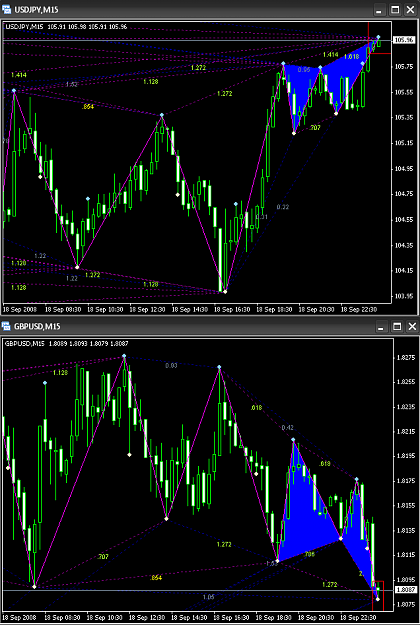
Task: Click price axis value 1.8075
Action: click(x=405, y=604)
